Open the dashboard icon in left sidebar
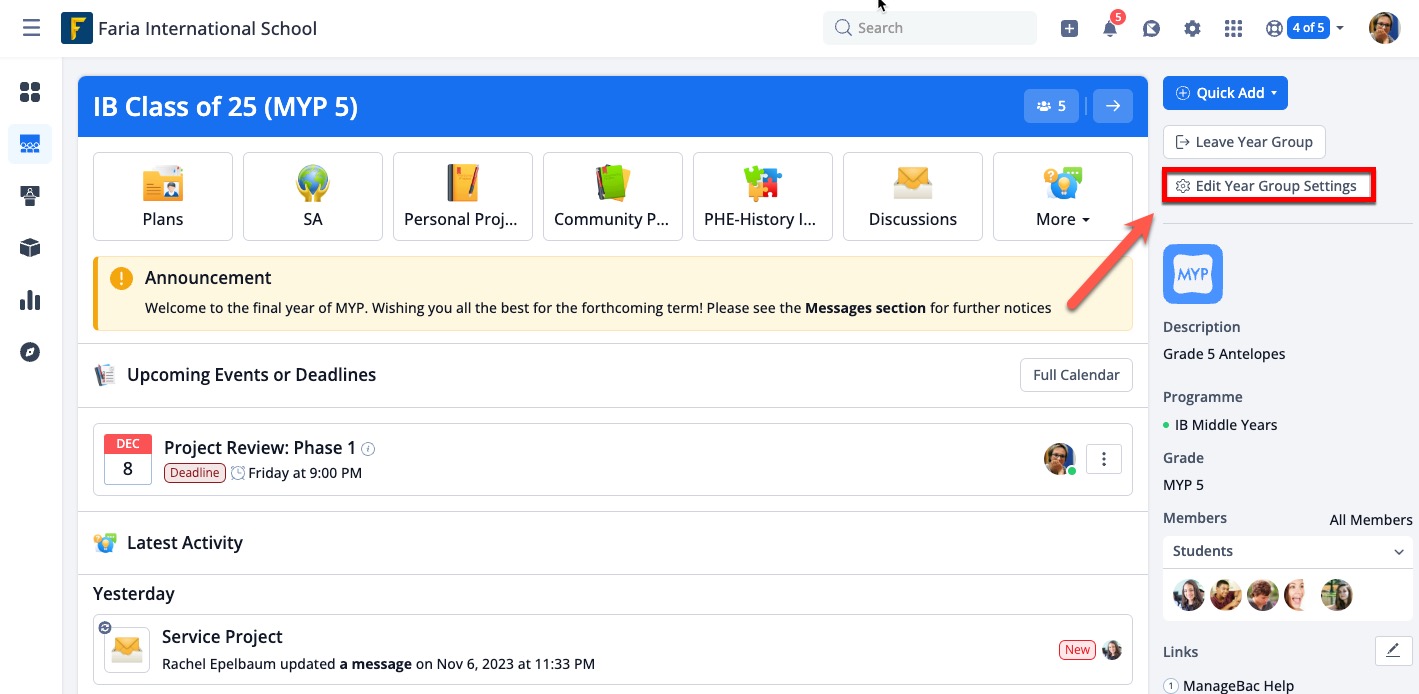 (x=30, y=92)
